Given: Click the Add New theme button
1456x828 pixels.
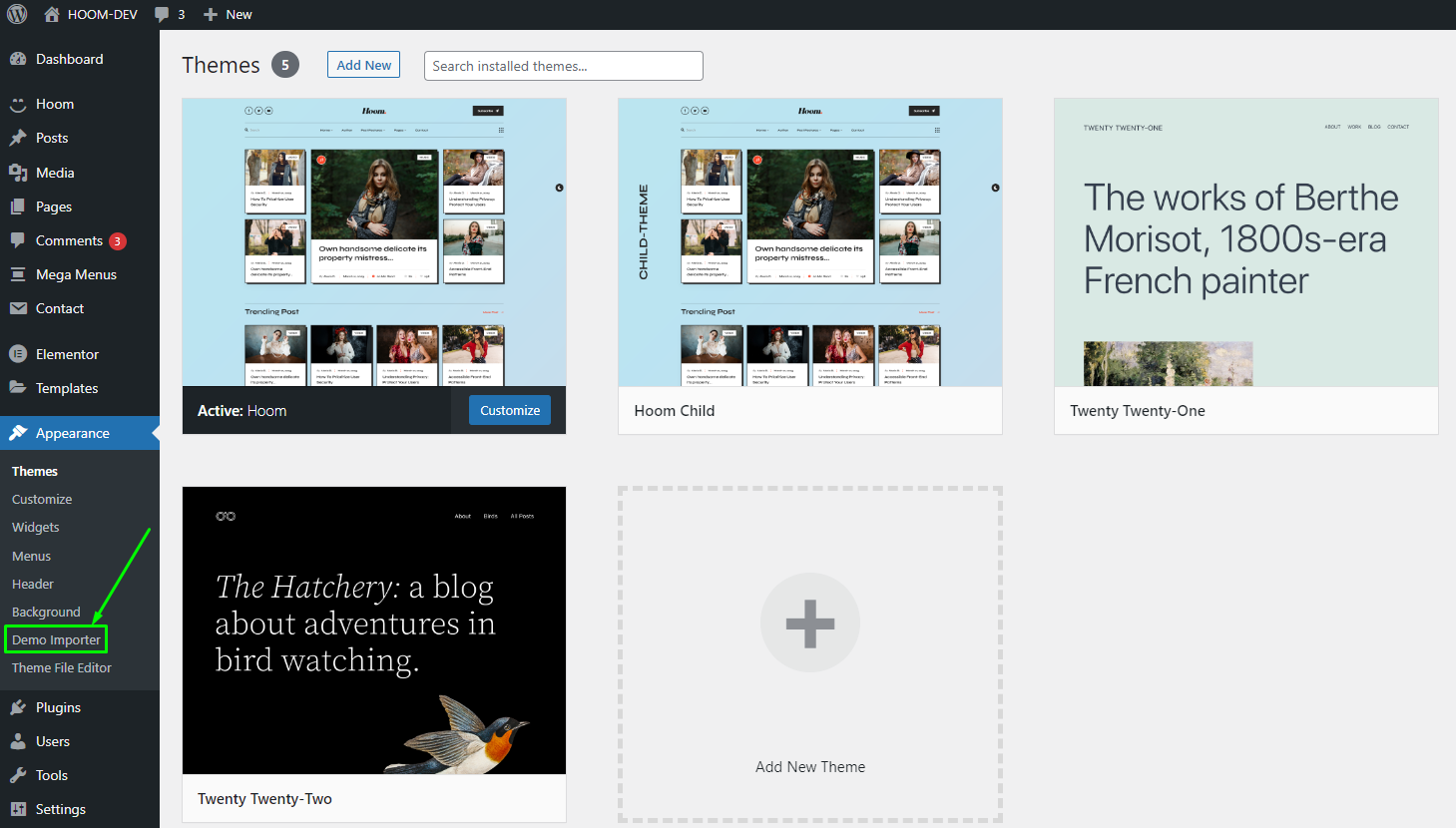Looking at the screenshot, I should [x=363, y=65].
